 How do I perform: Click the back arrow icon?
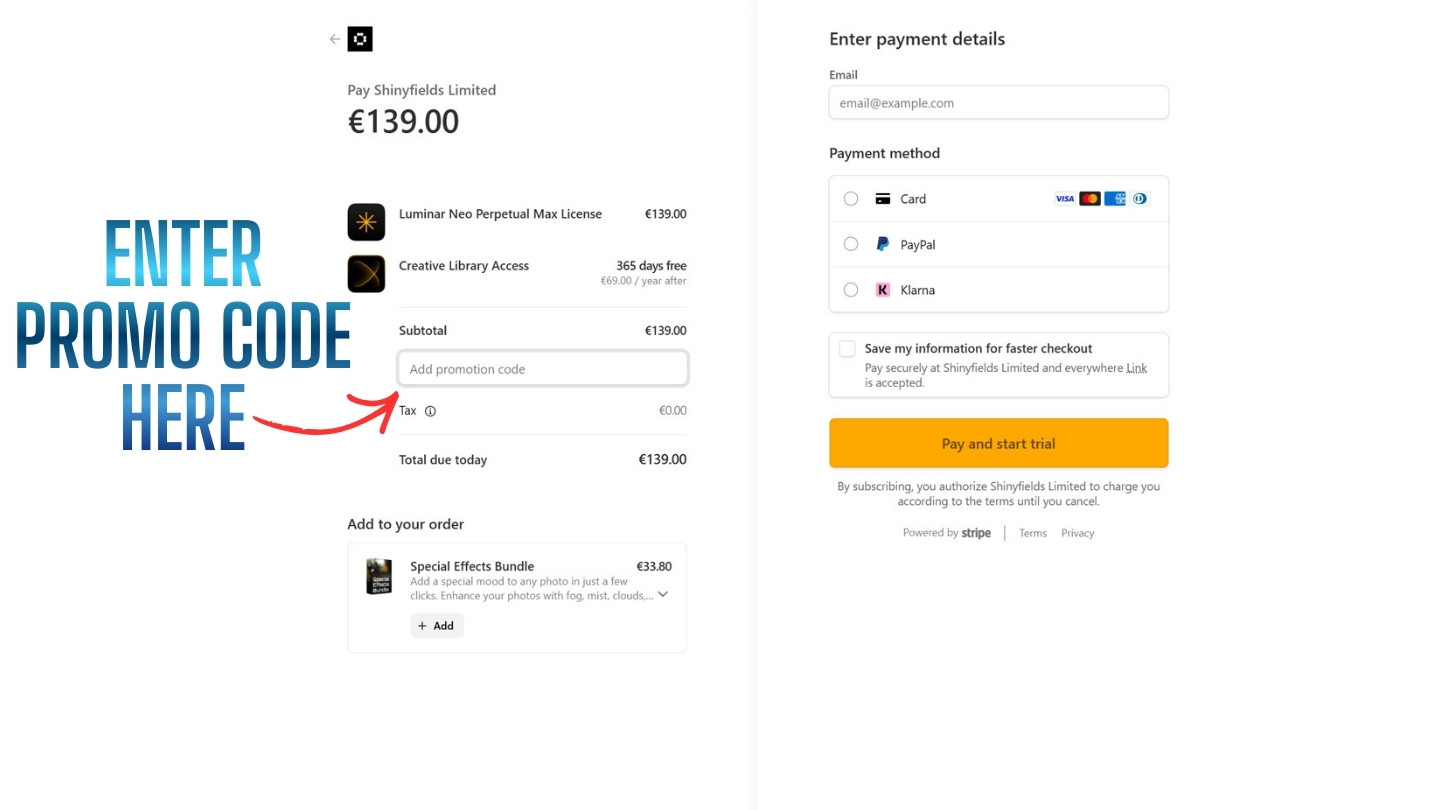point(335,40)
